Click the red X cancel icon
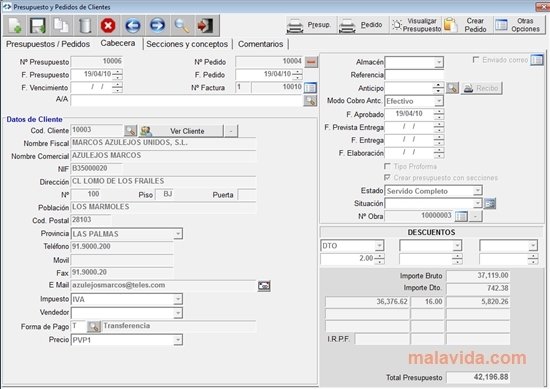The height and width of the screenshot is (389, 550). tap(108, 26)
